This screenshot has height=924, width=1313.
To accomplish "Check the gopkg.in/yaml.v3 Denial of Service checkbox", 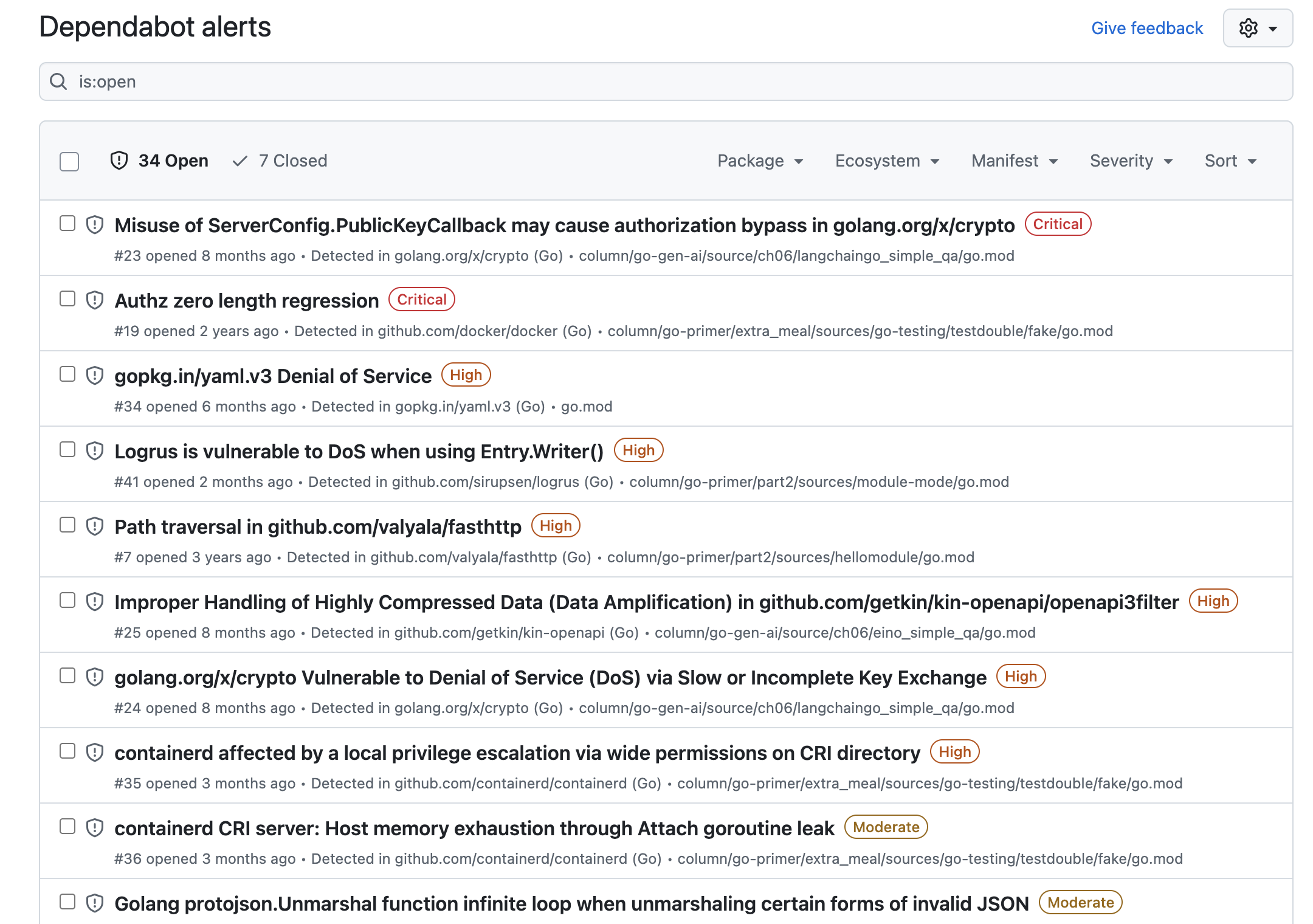I will tap(67, 374).
